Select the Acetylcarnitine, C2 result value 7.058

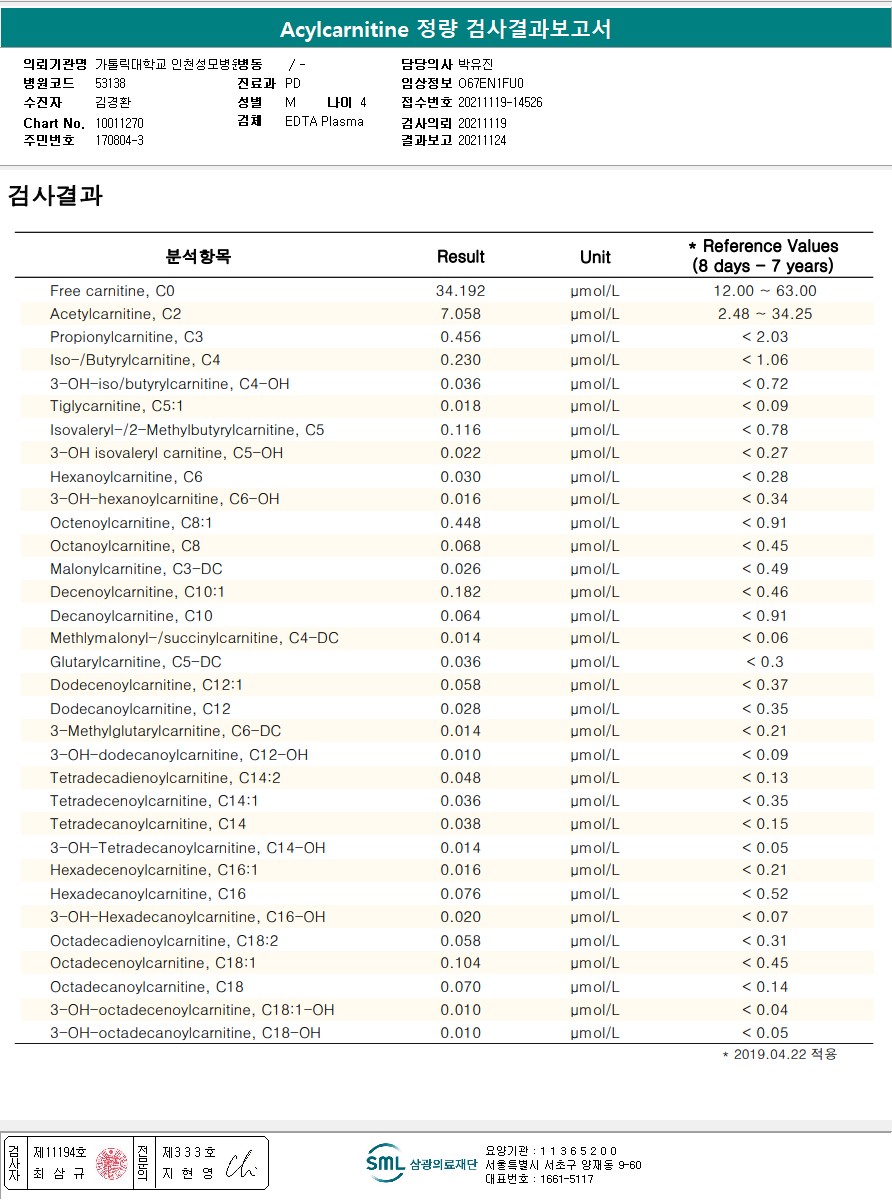pos(461,314)
